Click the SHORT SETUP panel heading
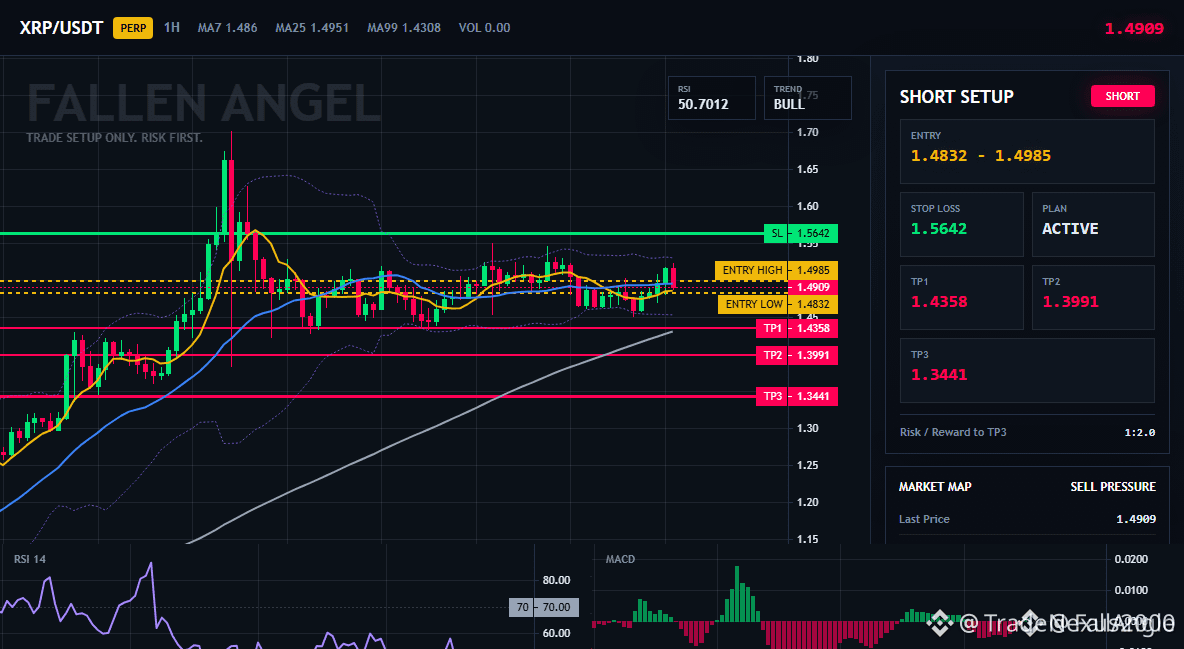The image size is (1184, 649). click(x=956, y=97)
